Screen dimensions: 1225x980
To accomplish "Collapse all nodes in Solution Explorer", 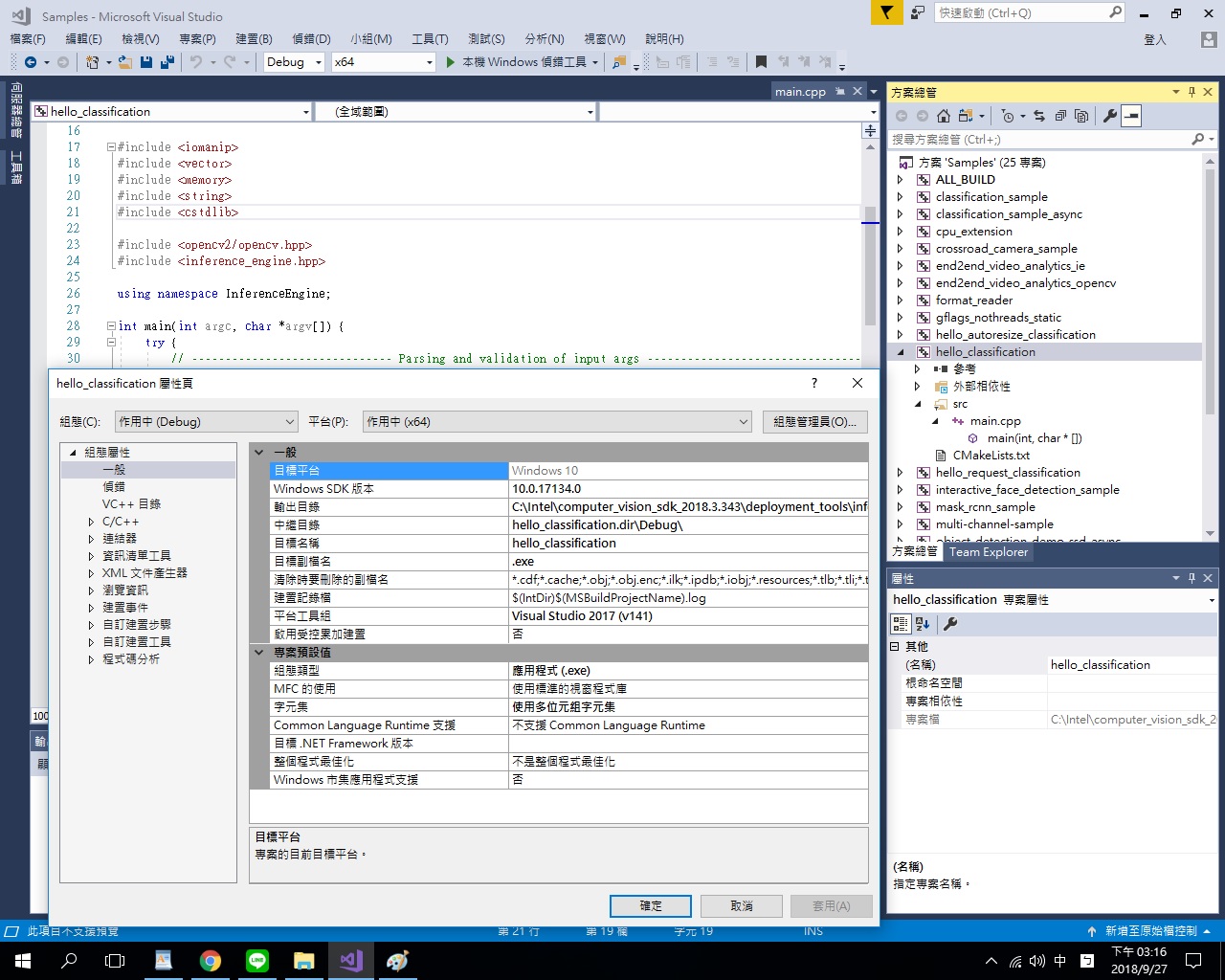I will point(1060,116).
